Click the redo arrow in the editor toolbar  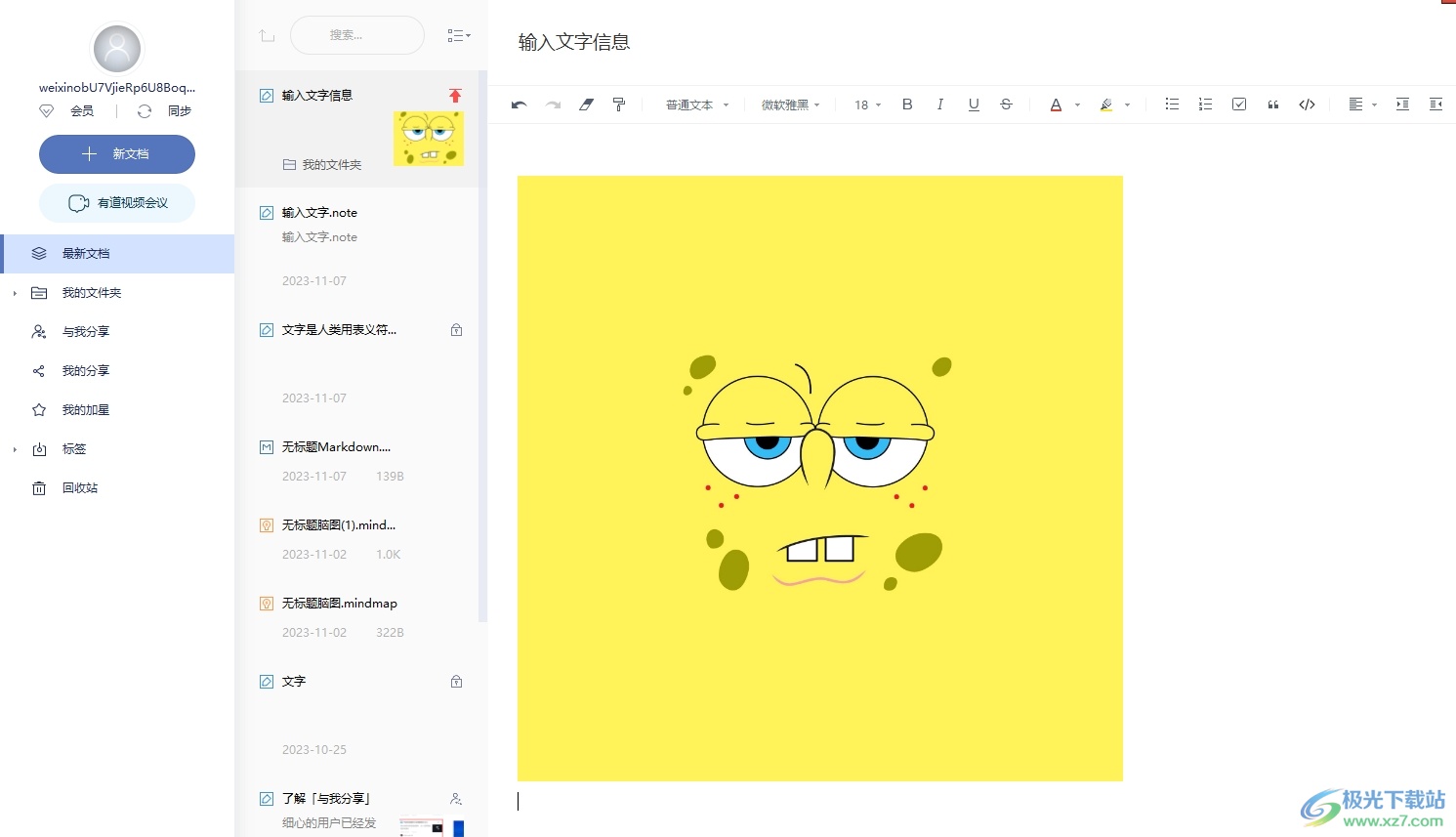553,105
